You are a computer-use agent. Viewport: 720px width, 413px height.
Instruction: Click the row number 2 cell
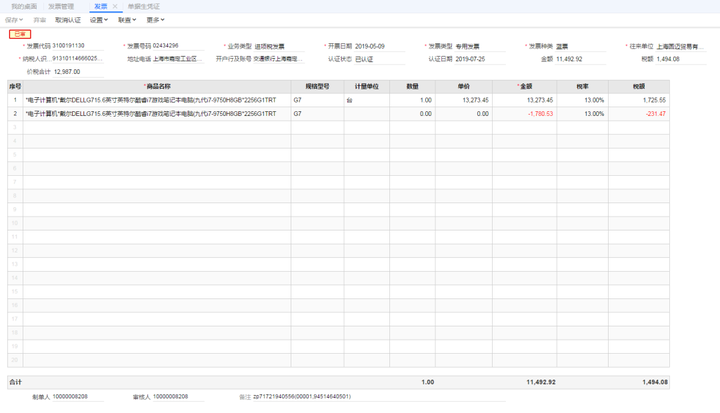click(15, 114)
